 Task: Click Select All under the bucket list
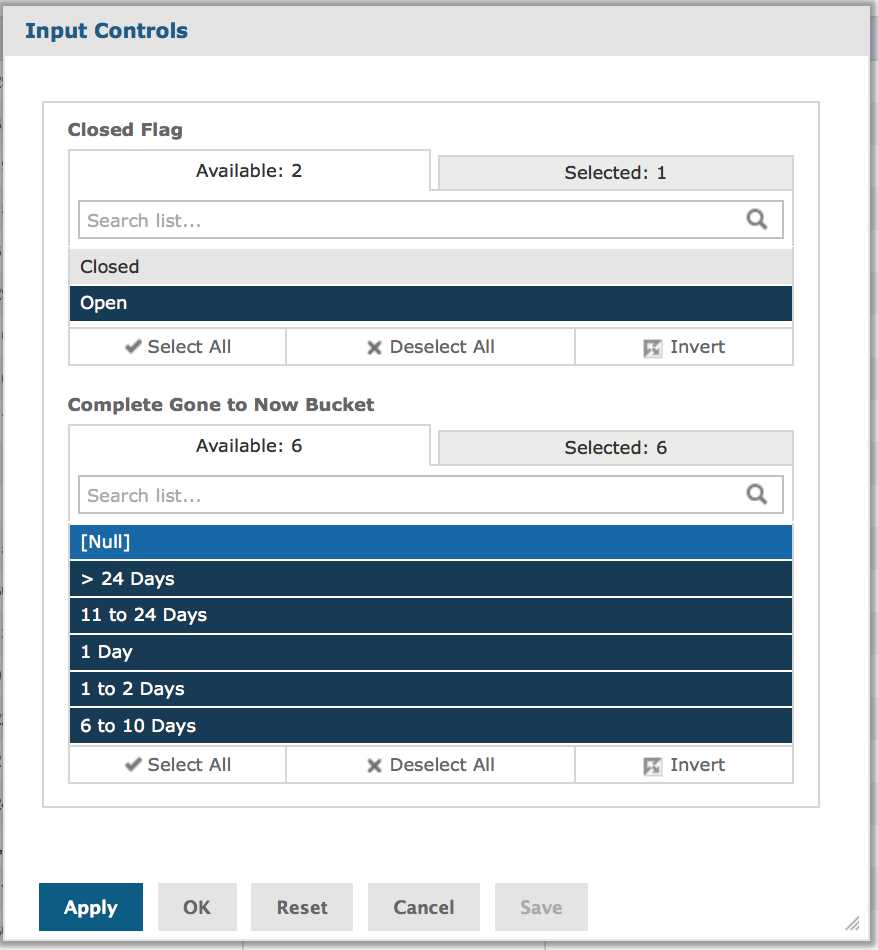pyautogui.click(x=178, y=765)
